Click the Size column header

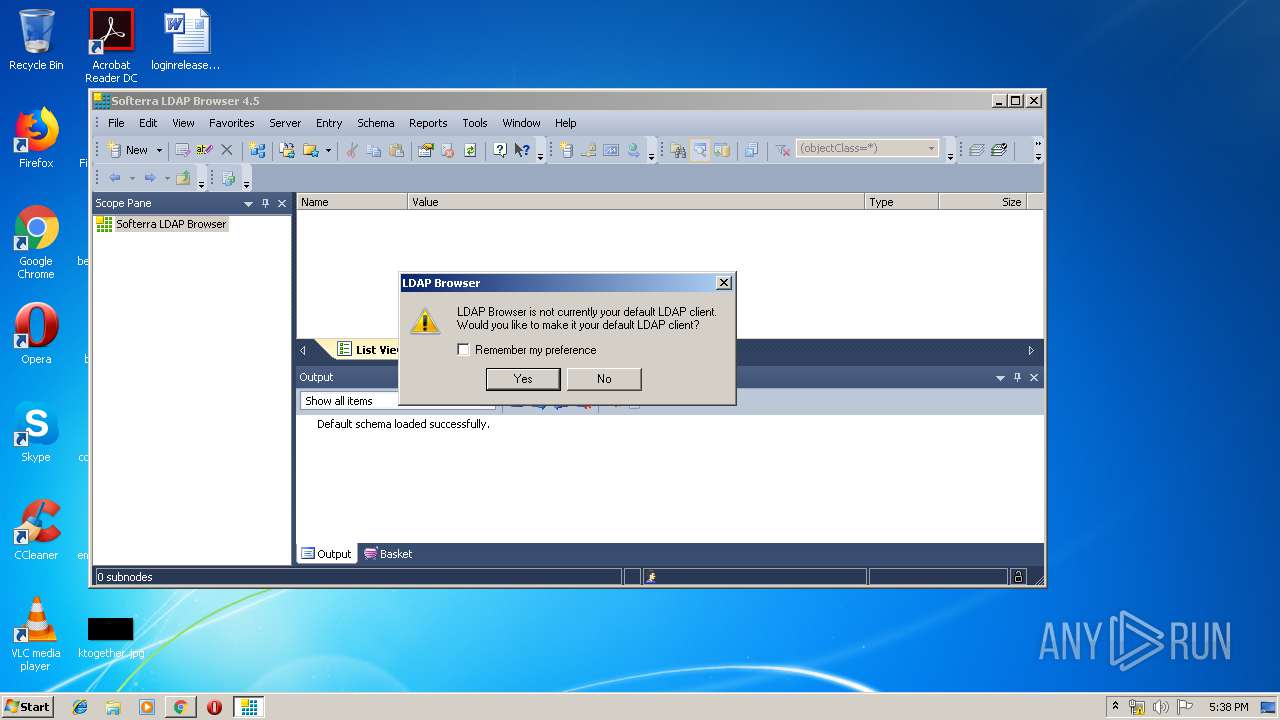coord(983,202)
